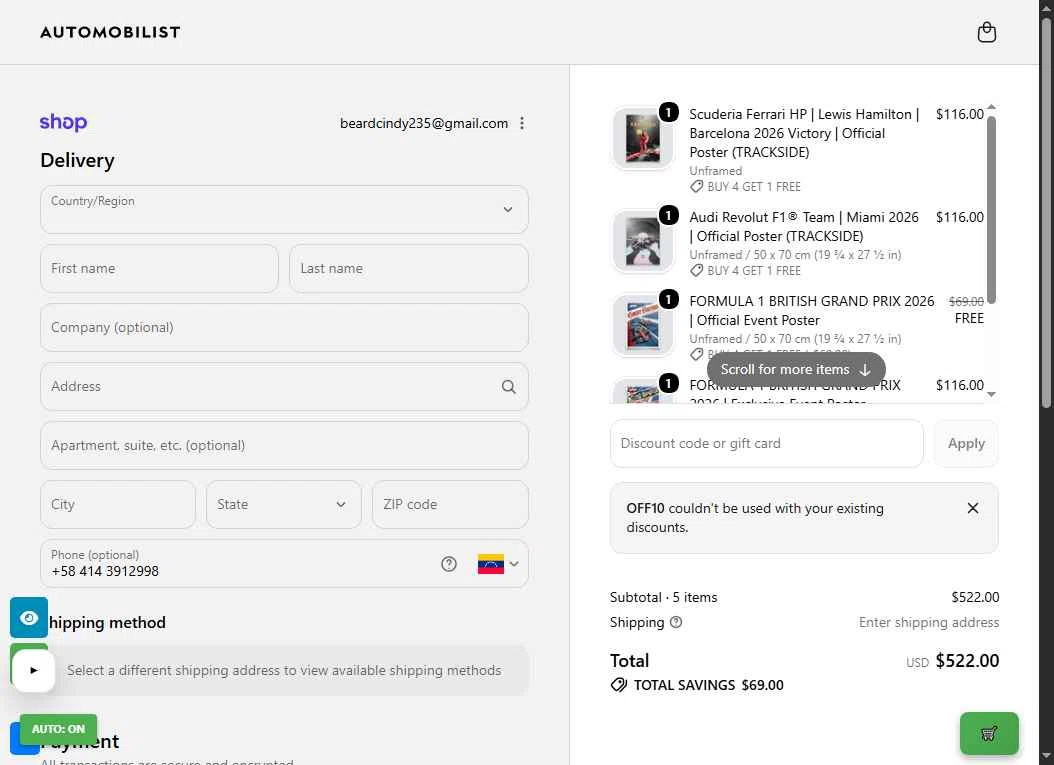Click the Company (optional) field

pyautogui.click(x=284, y=327)
